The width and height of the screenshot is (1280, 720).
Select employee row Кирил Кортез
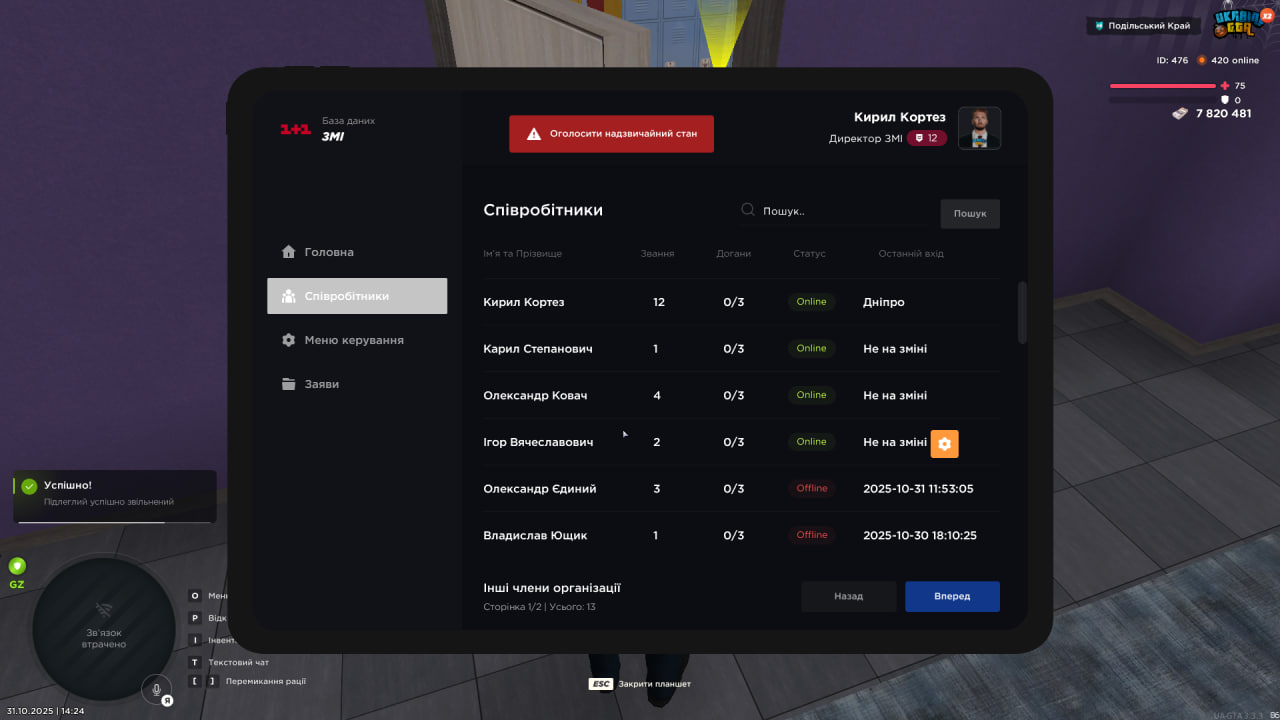coord(741,302)
